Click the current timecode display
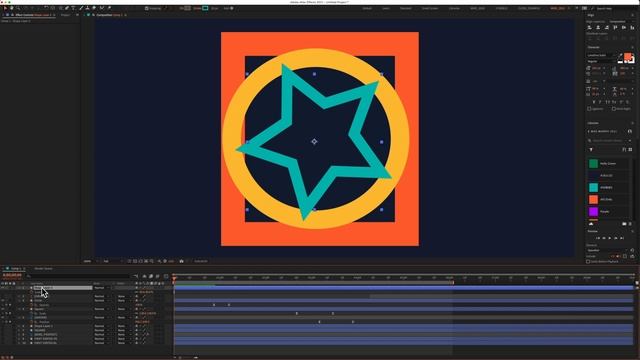The height and width of the screenshot is (360, 640). 12,275
